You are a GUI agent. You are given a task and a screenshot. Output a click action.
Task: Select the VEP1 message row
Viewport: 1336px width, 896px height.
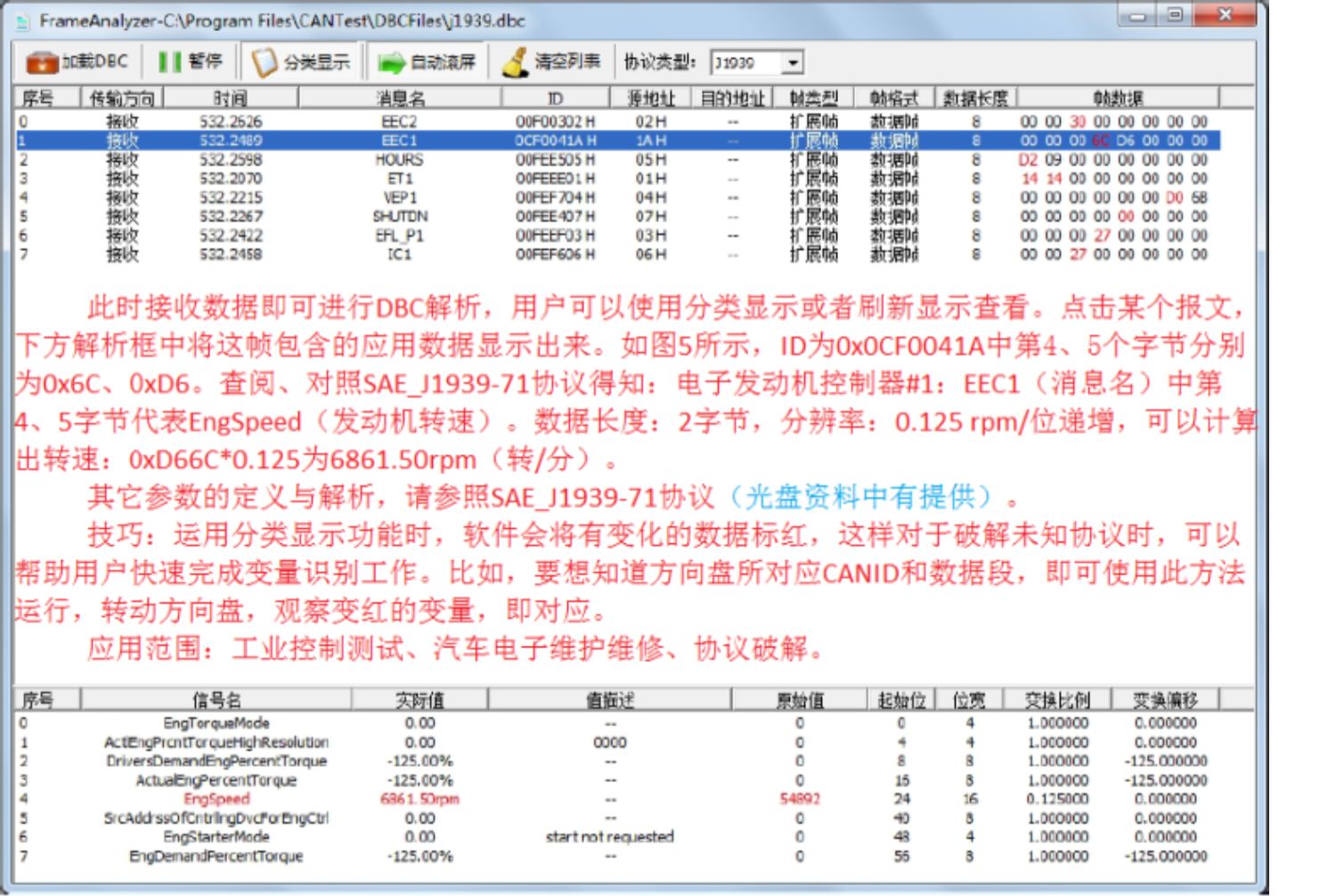pyautogui.click(x=617, y=198)
